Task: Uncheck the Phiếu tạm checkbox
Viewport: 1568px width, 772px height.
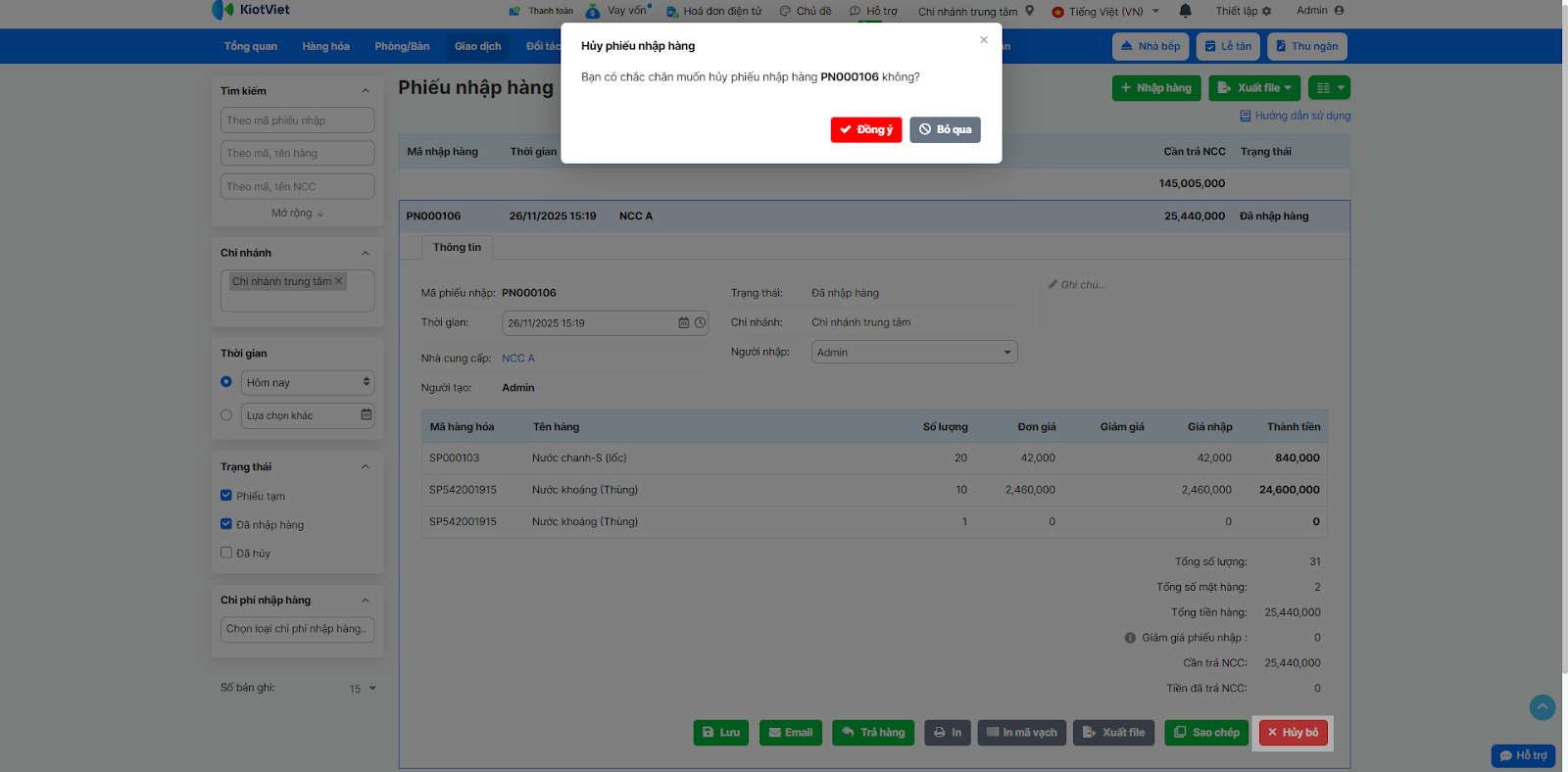Action: tap(226, 496)
